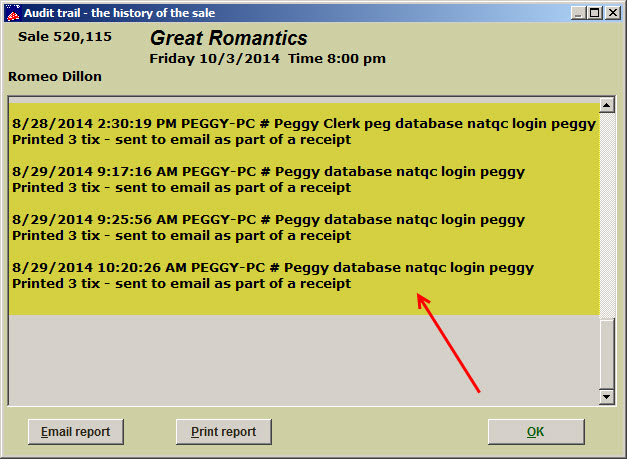Select the 8/28/2014 2:30:19 PM entry line
This screenshot has width=627, height=459.
coord(304,124)
